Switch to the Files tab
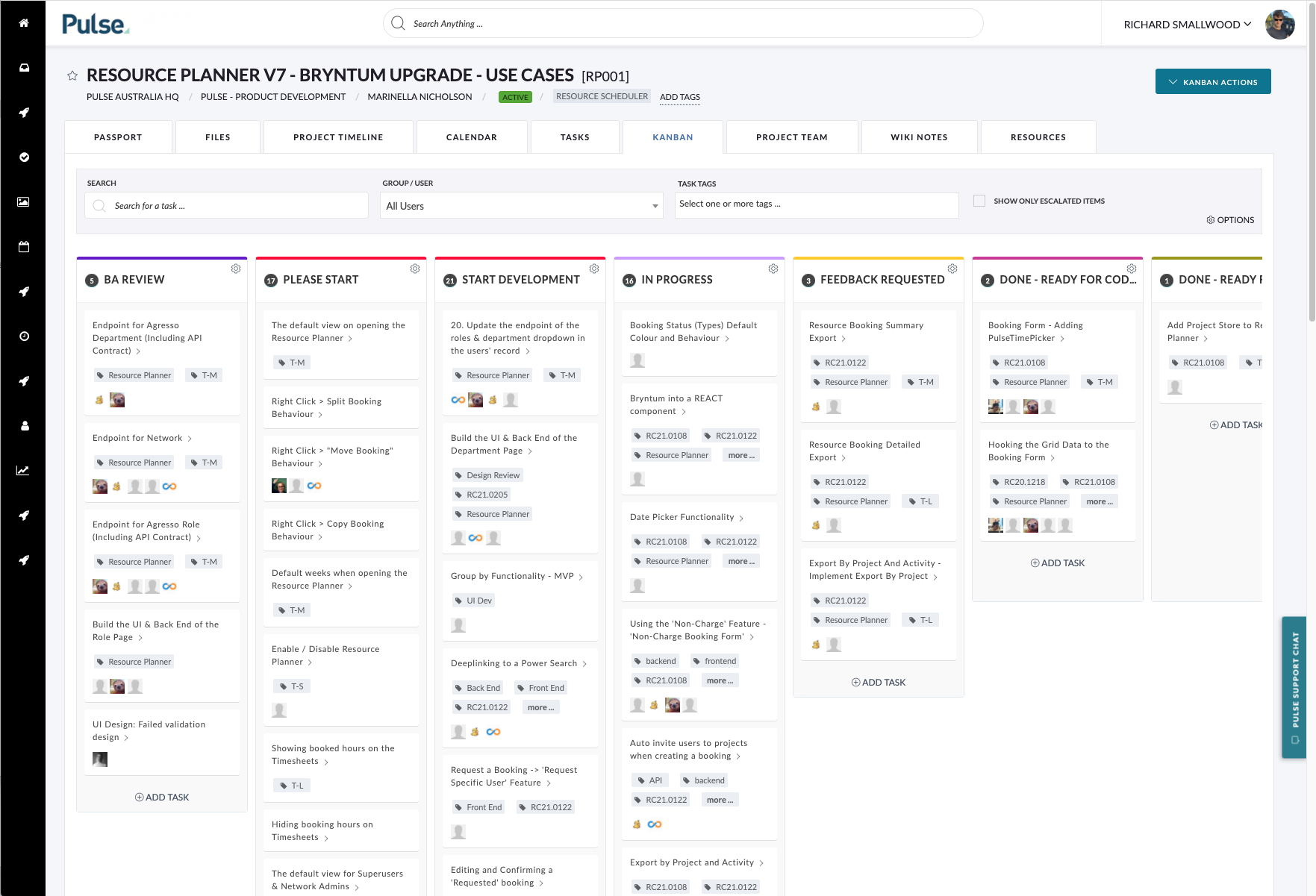Viewport: 1316px width, 896px height. click(218, 137)
